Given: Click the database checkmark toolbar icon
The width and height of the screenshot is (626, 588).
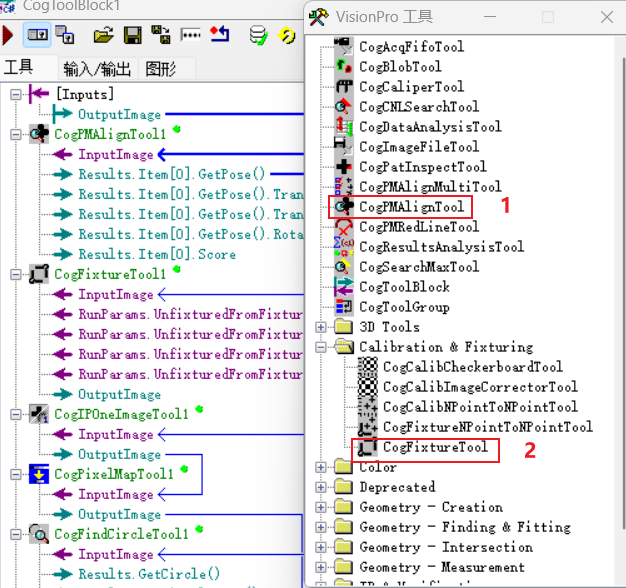Looking at the screenshot, I should point(259,35).
